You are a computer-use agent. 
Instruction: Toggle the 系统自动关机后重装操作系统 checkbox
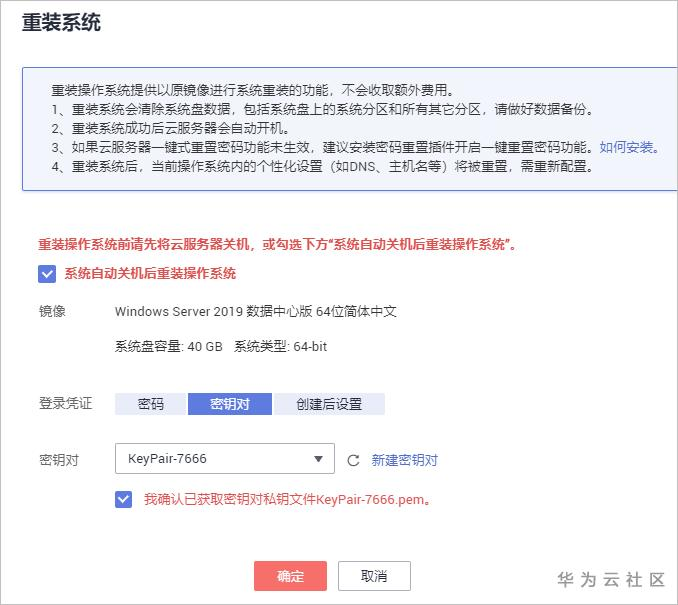pos(46,274)
